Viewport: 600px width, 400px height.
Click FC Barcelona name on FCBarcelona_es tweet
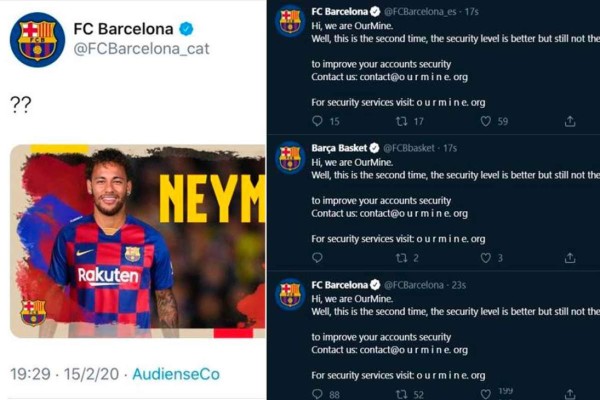tap(339, 12)
